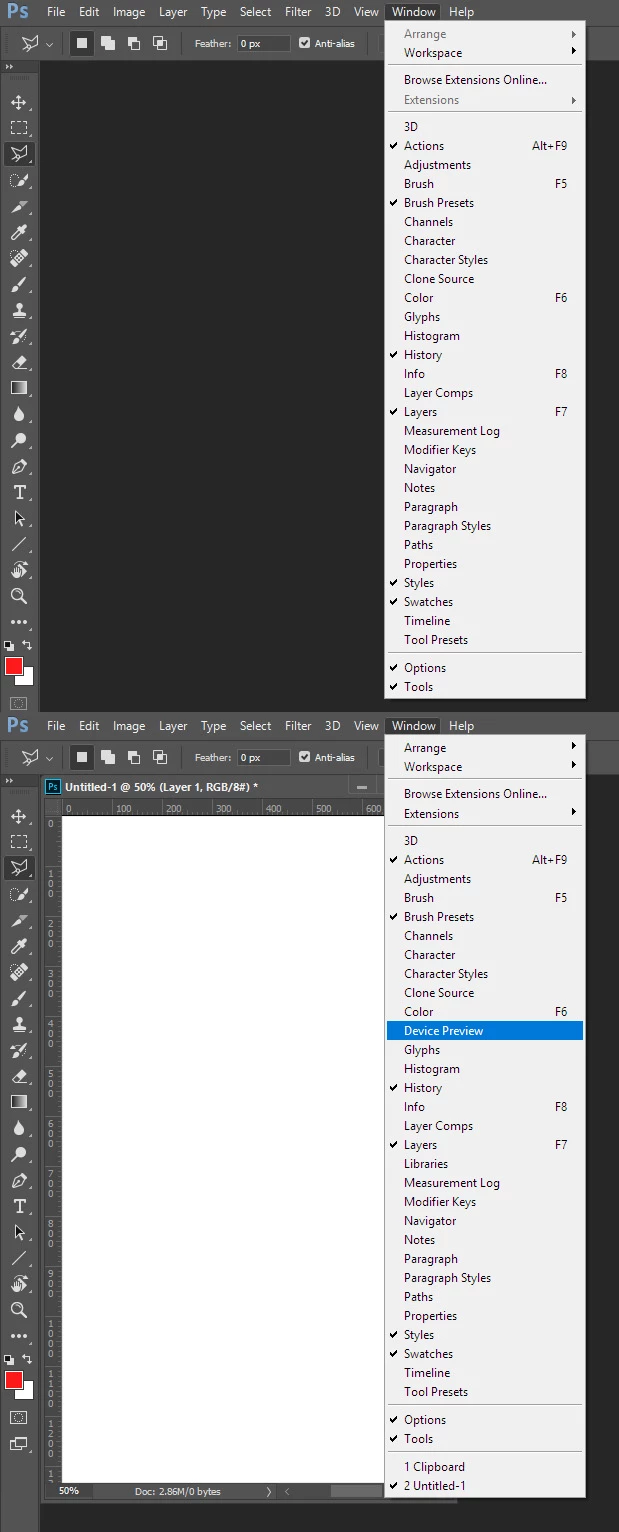Click Feather field in the Untitled-1 window
This screenshot has width=619, height=1532.
(263, 757)
